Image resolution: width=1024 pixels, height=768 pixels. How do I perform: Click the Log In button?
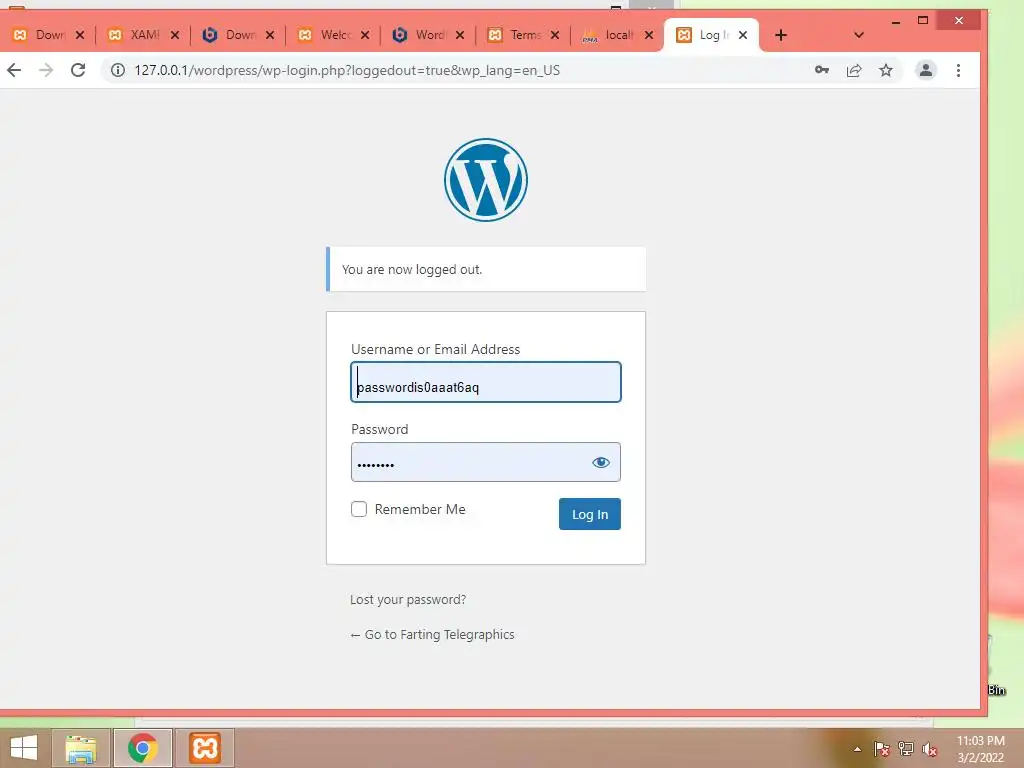coord(590,514)
